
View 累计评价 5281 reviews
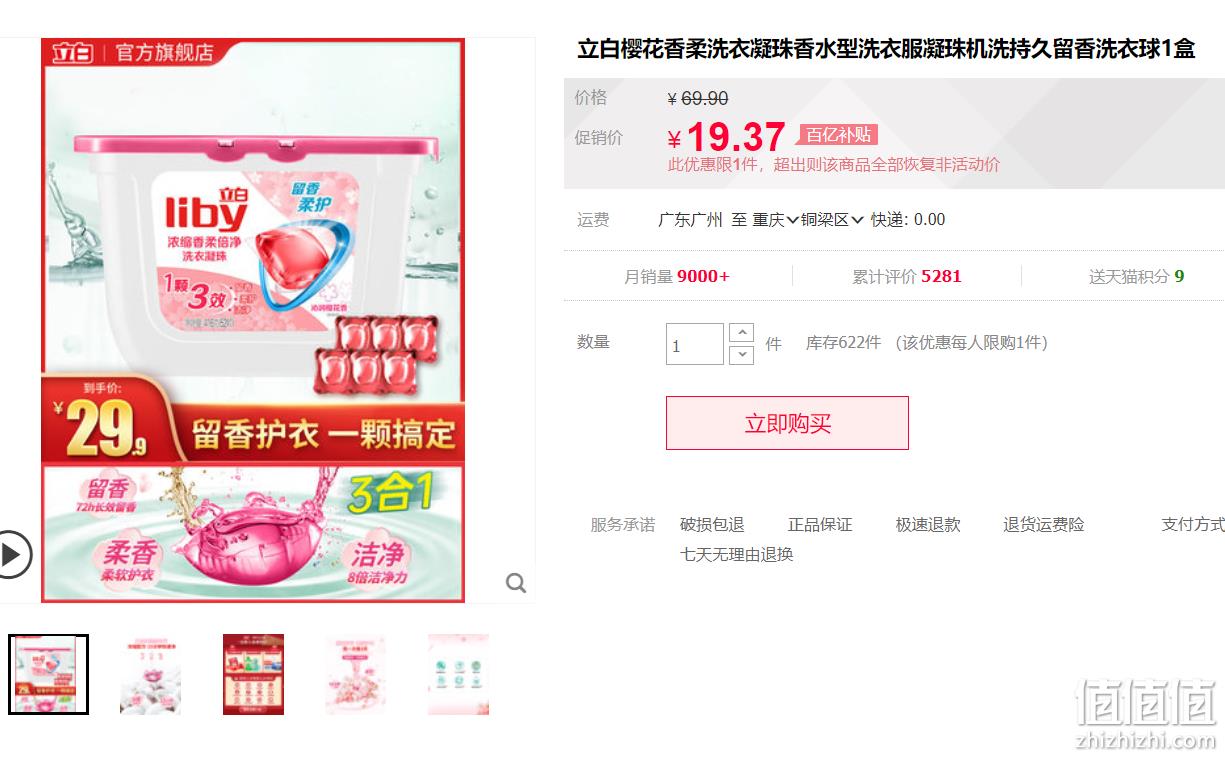[x=906, y=277]
